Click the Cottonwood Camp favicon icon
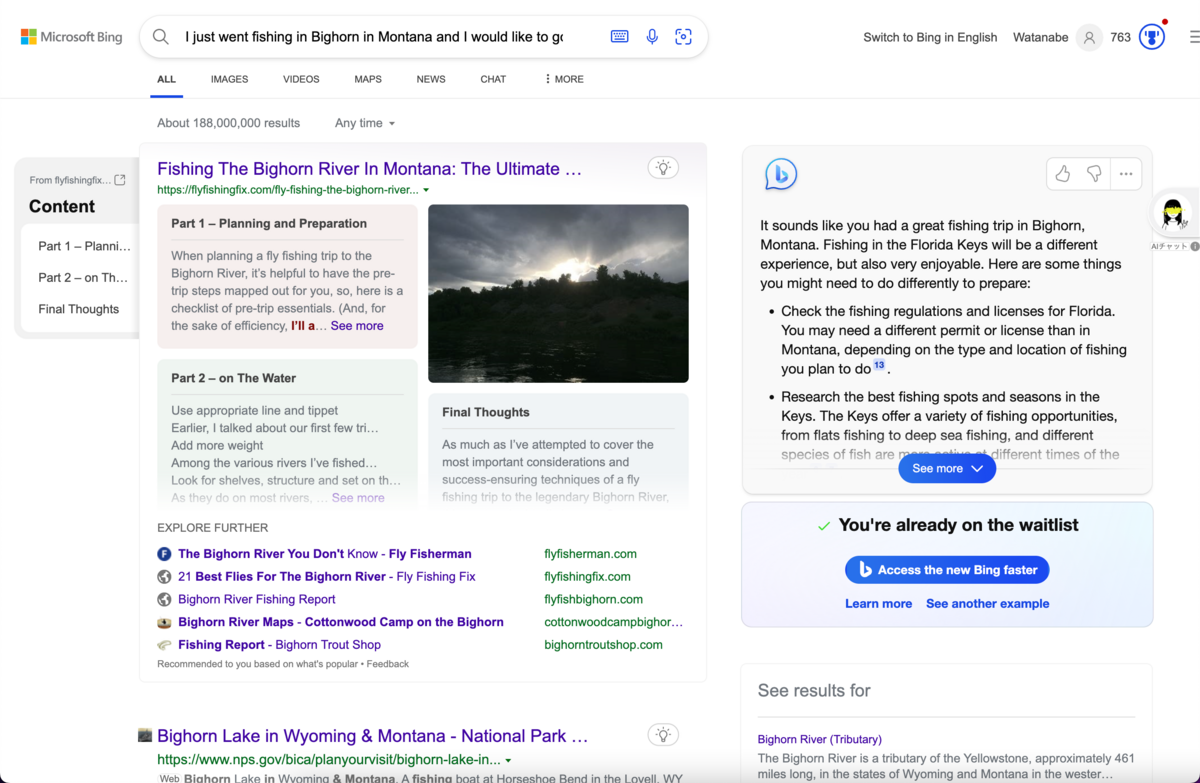This screenshot has width=1200, height=783. point(164,622)
